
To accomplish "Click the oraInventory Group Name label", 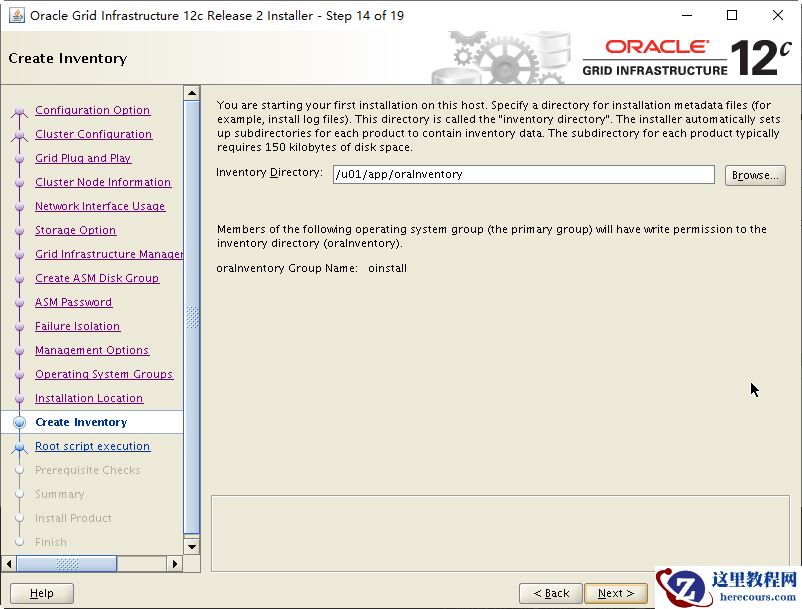I will click(x=287, y=268).
